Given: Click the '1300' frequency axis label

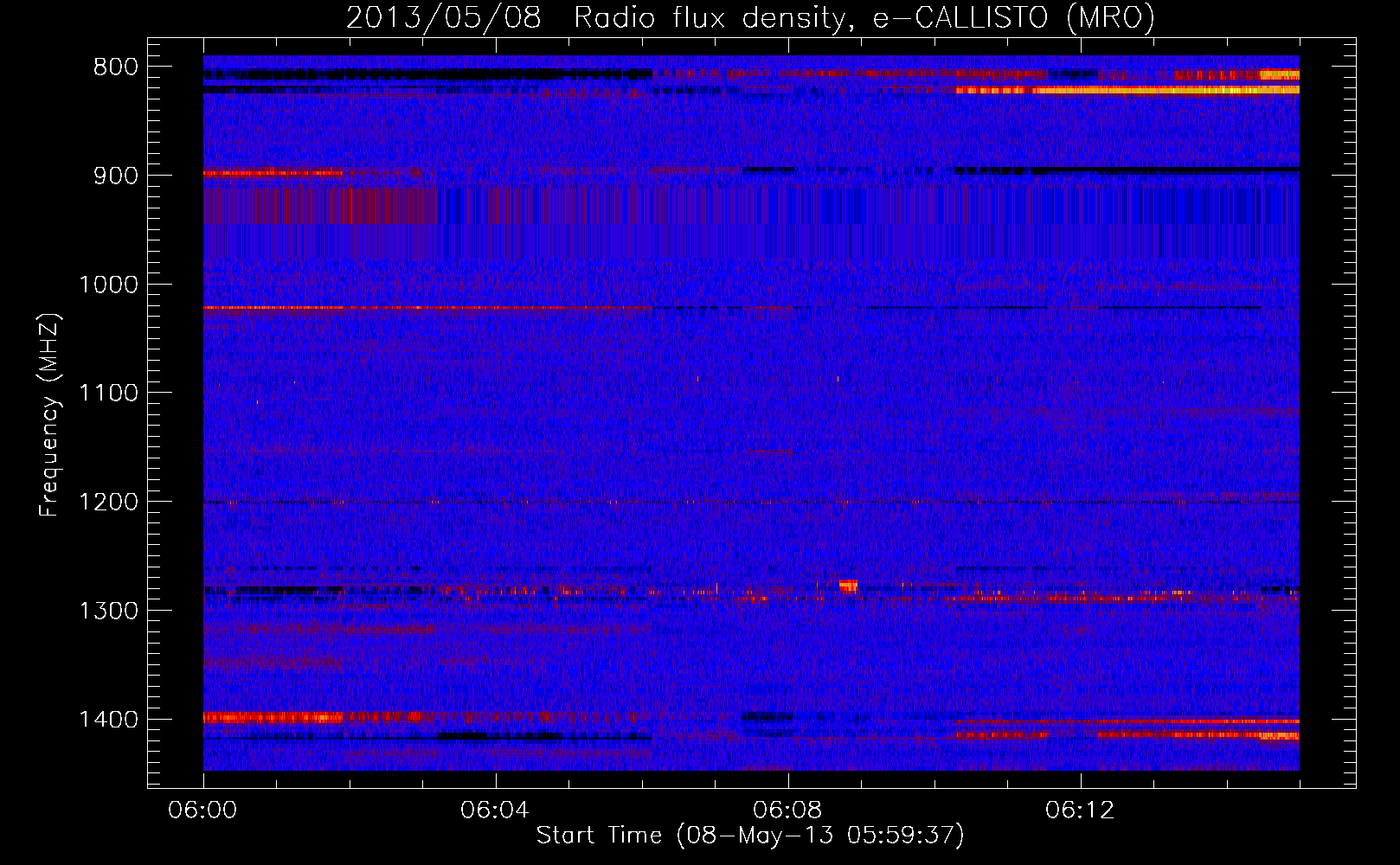Looking at the screenshot, I should pyautogui.click(x=108, y=611).
